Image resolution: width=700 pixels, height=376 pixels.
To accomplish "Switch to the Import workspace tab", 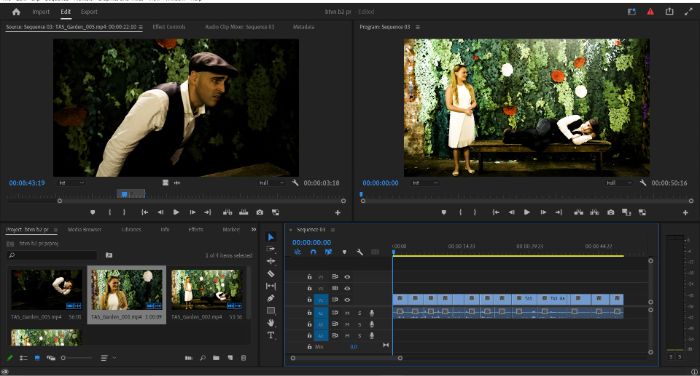I will click(x=41, y=12).
